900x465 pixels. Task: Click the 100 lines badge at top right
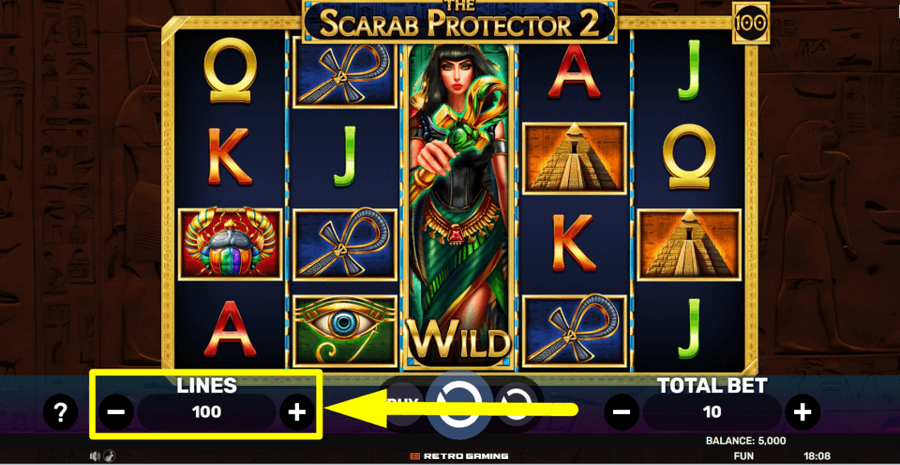[x=751, y=23]
